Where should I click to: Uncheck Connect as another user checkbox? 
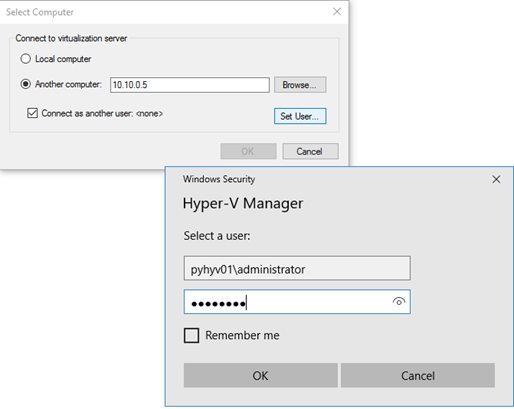click(x=32, y=113)
